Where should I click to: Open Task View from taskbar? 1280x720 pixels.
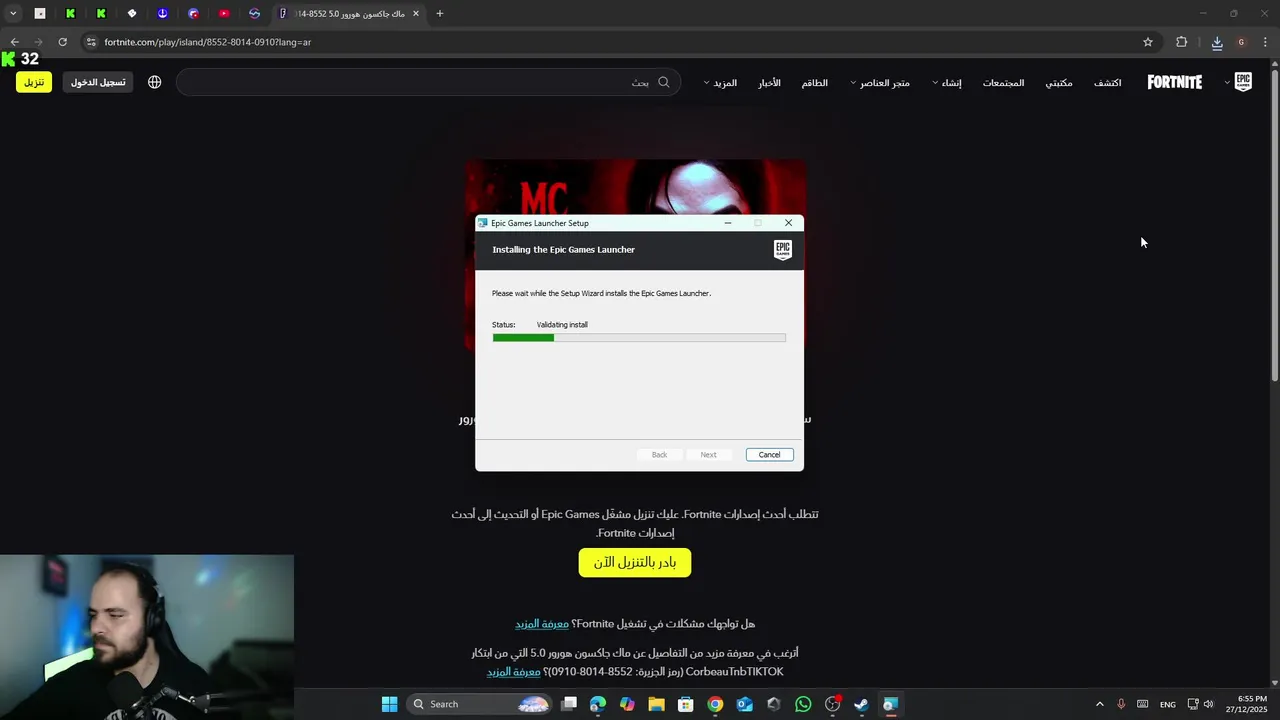[569, 704]
